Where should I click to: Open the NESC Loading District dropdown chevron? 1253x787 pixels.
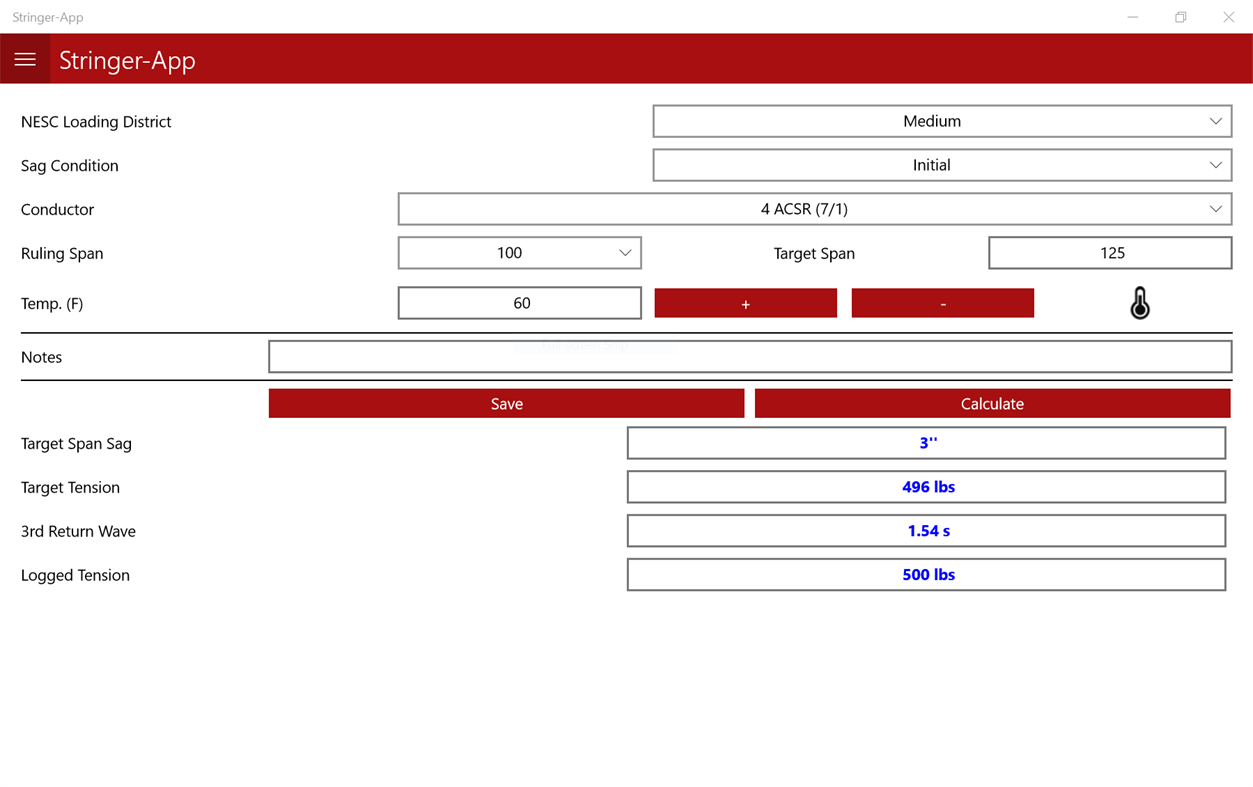coord(1216,121)
